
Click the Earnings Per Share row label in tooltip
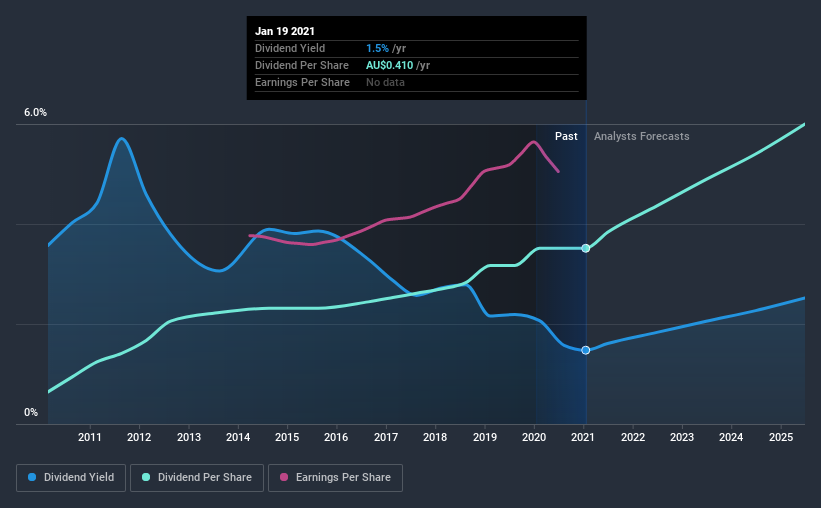coord(302,82)
